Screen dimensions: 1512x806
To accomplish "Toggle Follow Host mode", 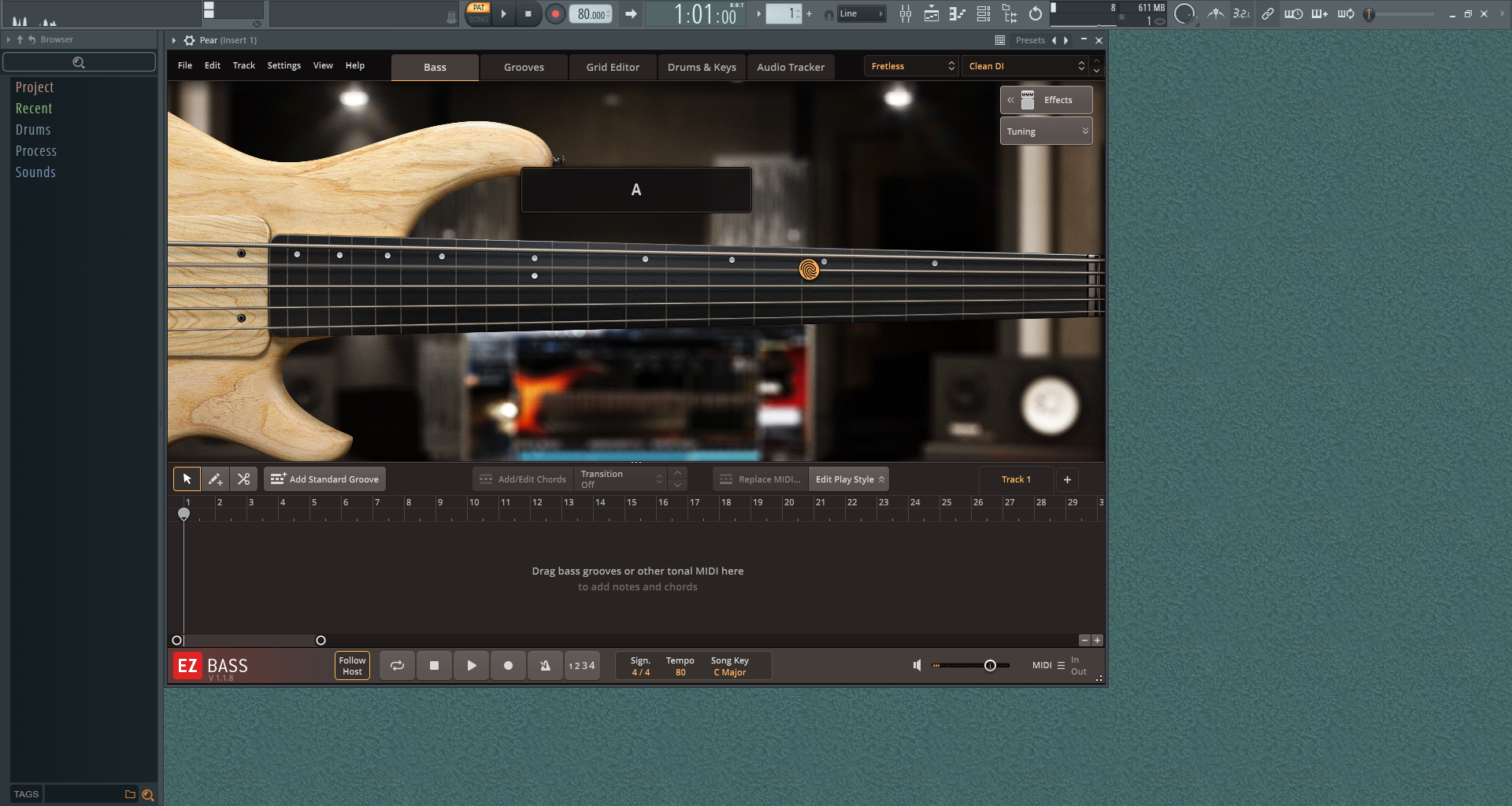I will 352,666.
